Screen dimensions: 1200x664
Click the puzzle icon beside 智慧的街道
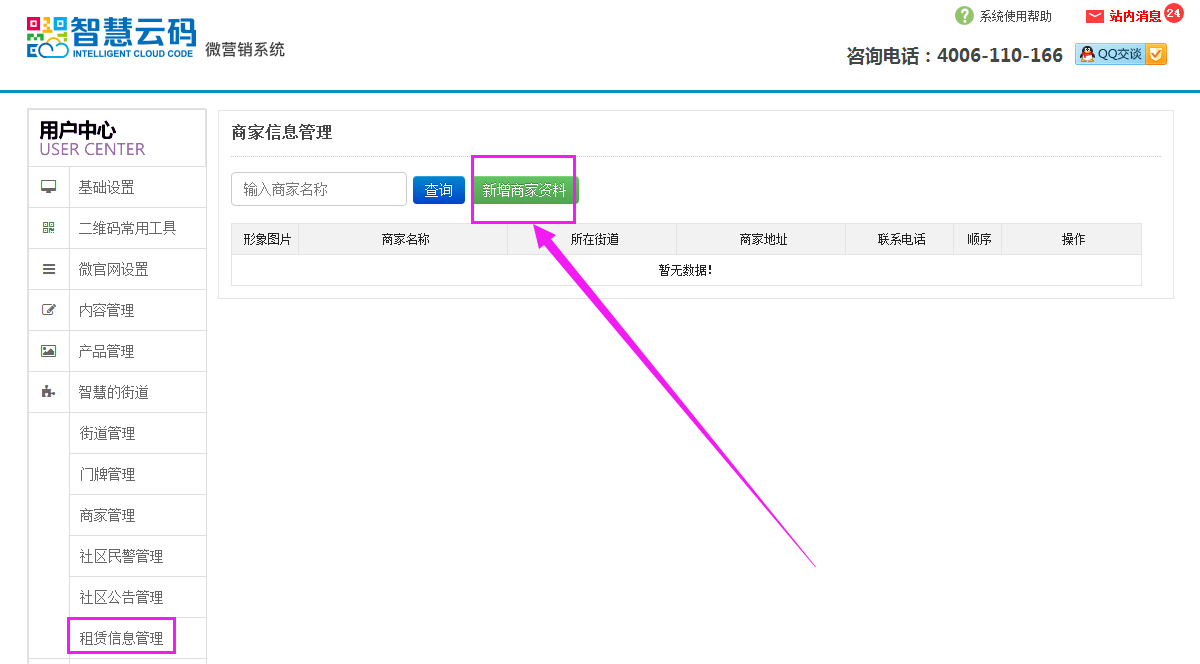[48, 392]
